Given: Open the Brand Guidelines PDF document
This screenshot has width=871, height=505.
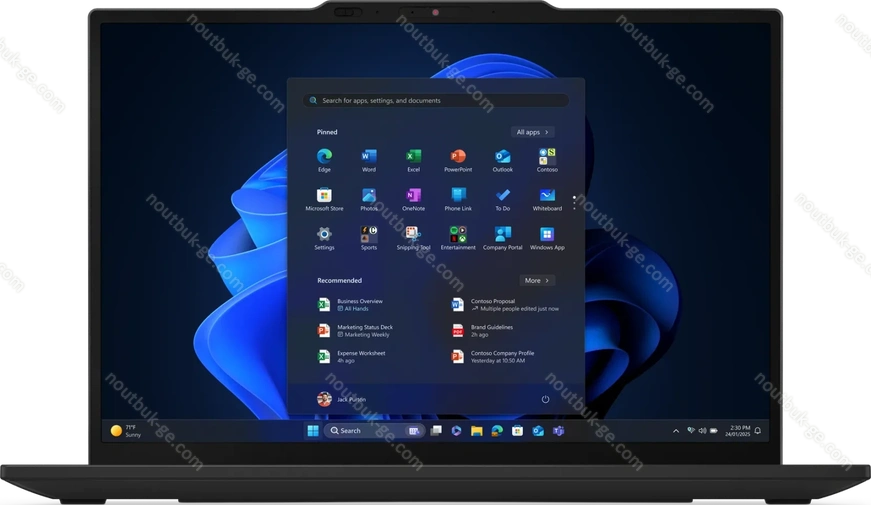Looking at the screenshot, I should click(x=491, y=330).
